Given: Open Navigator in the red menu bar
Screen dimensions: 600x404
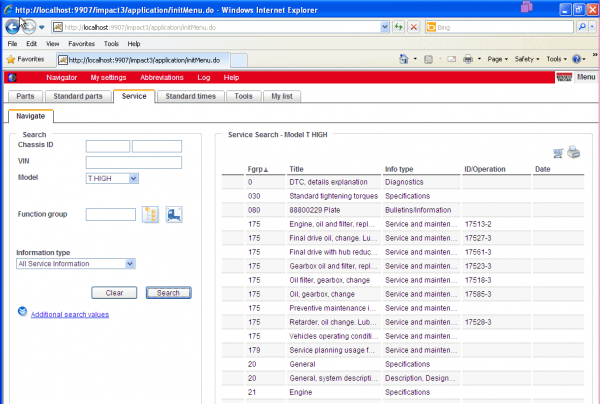Looking at the screenshot, I should [x=62, y=78].
